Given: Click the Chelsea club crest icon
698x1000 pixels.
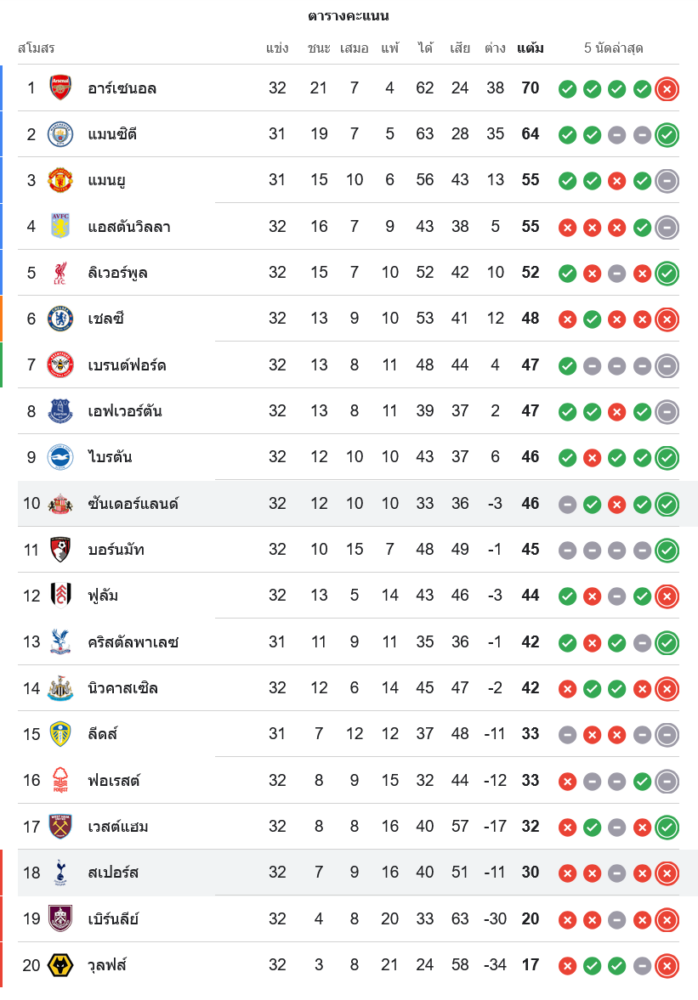Looking at the screenshot, I should [61, 319].
